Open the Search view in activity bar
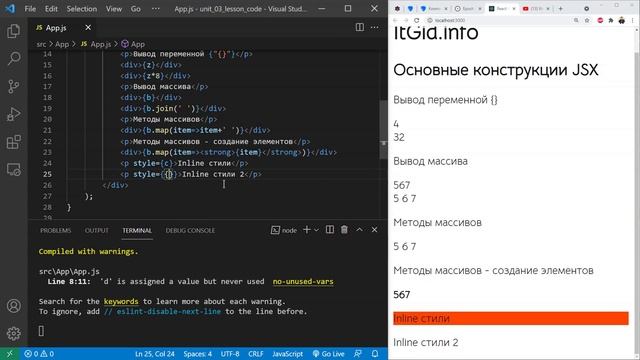Image resolution: width=640 pixels, height=360 pixels. [x=13, y=59]
